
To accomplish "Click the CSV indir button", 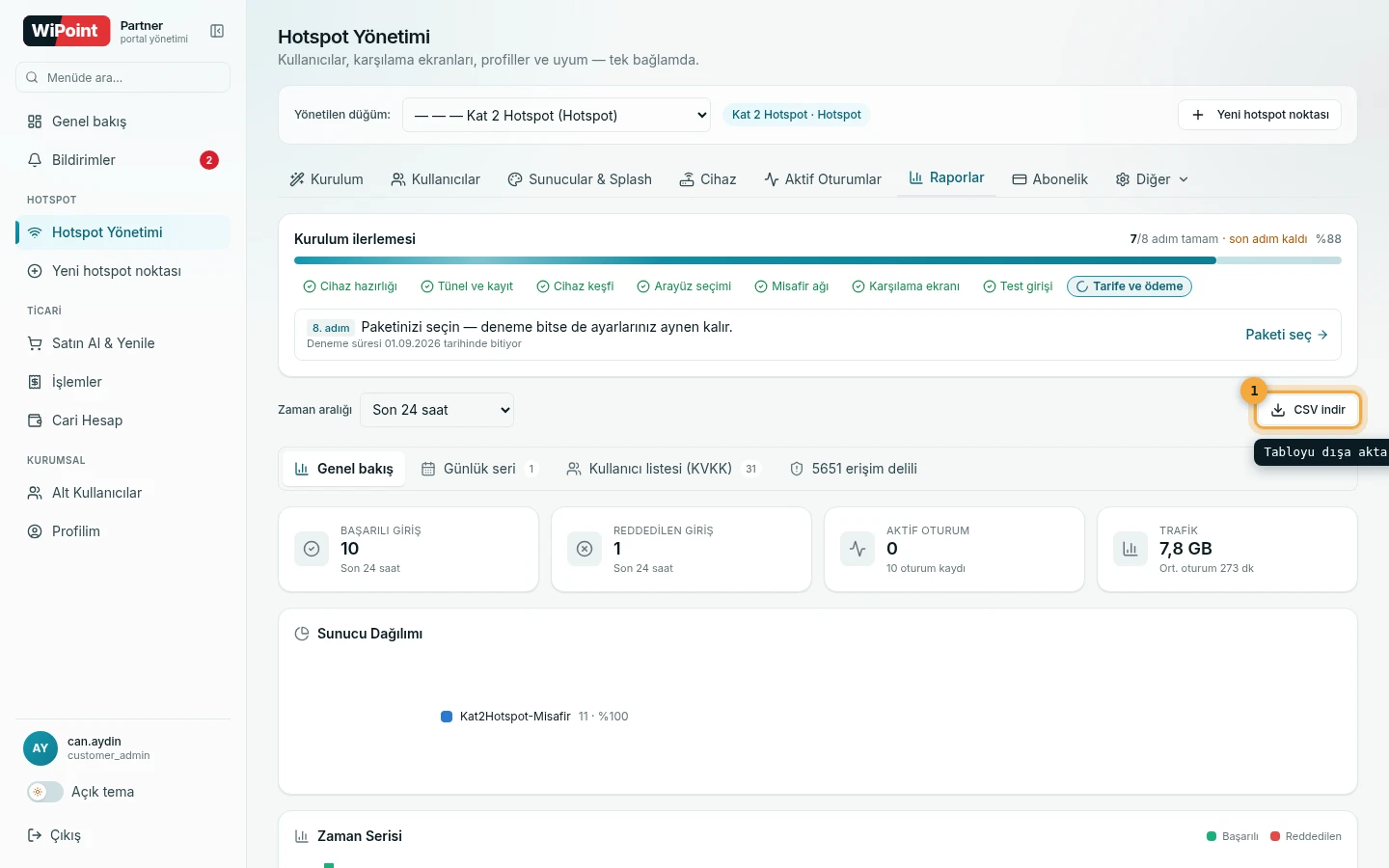I will point(1308,410).
